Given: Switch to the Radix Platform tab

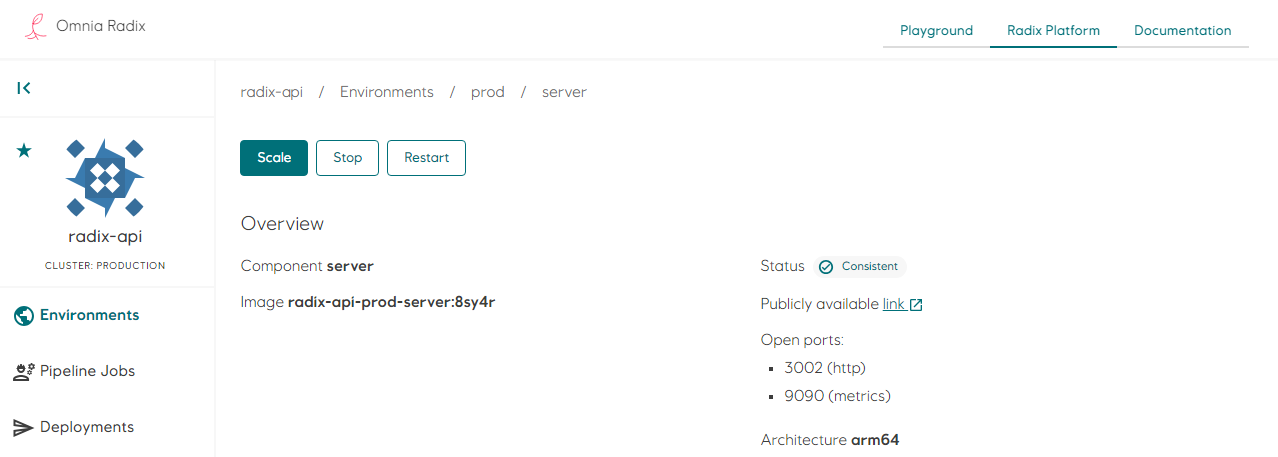Looking at the screenshot, I should point(1053,30).
